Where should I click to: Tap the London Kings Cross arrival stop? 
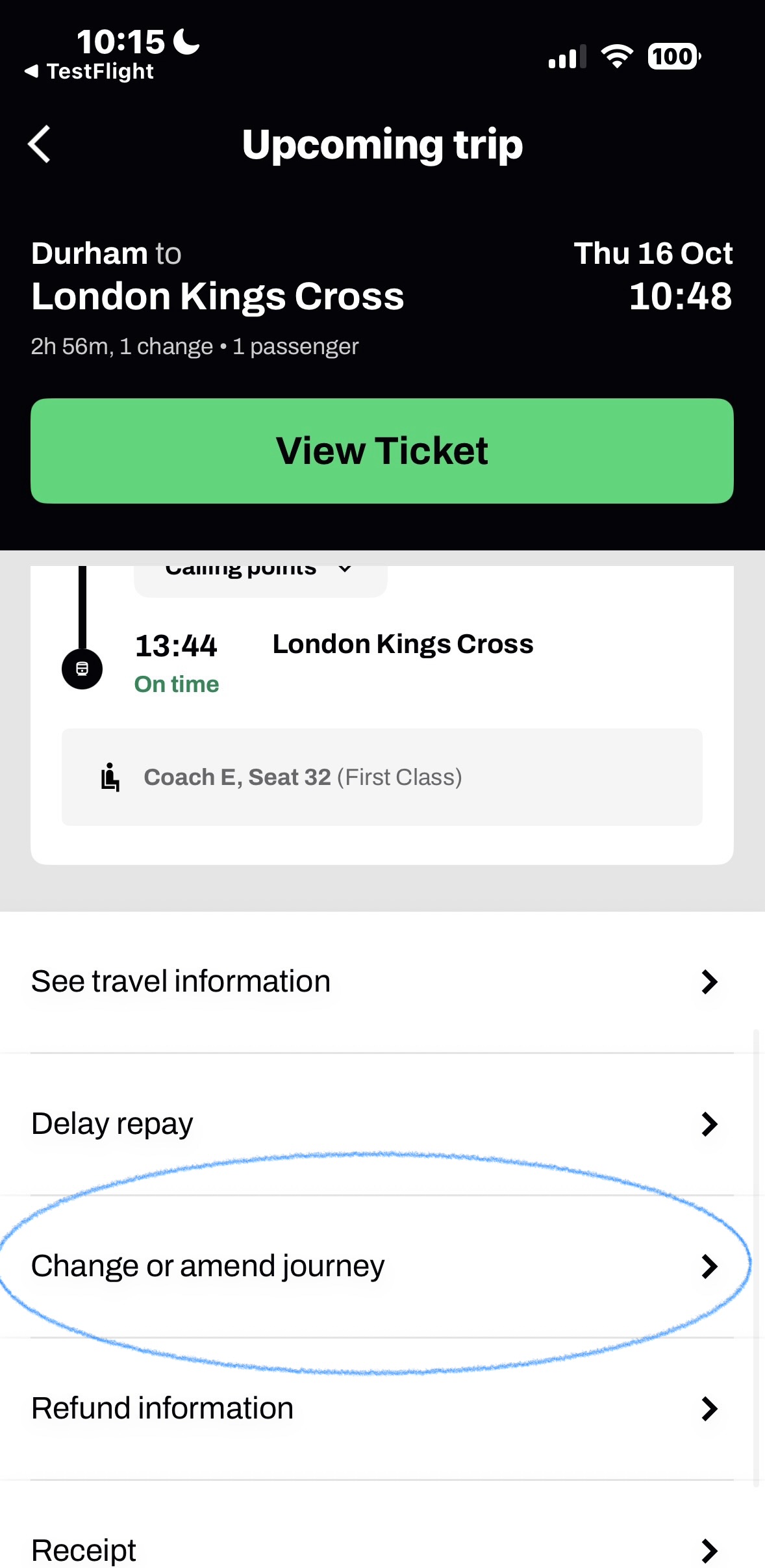point(403,645)
